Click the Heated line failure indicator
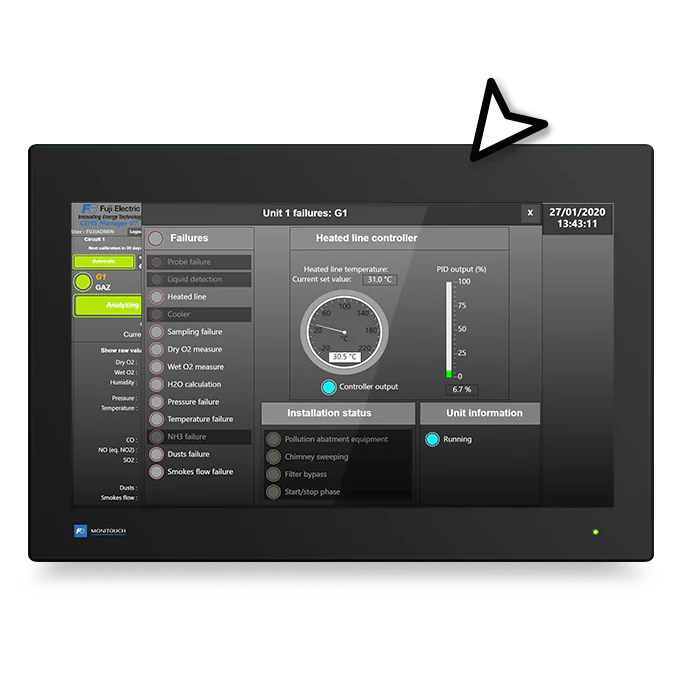 [157, 297]
